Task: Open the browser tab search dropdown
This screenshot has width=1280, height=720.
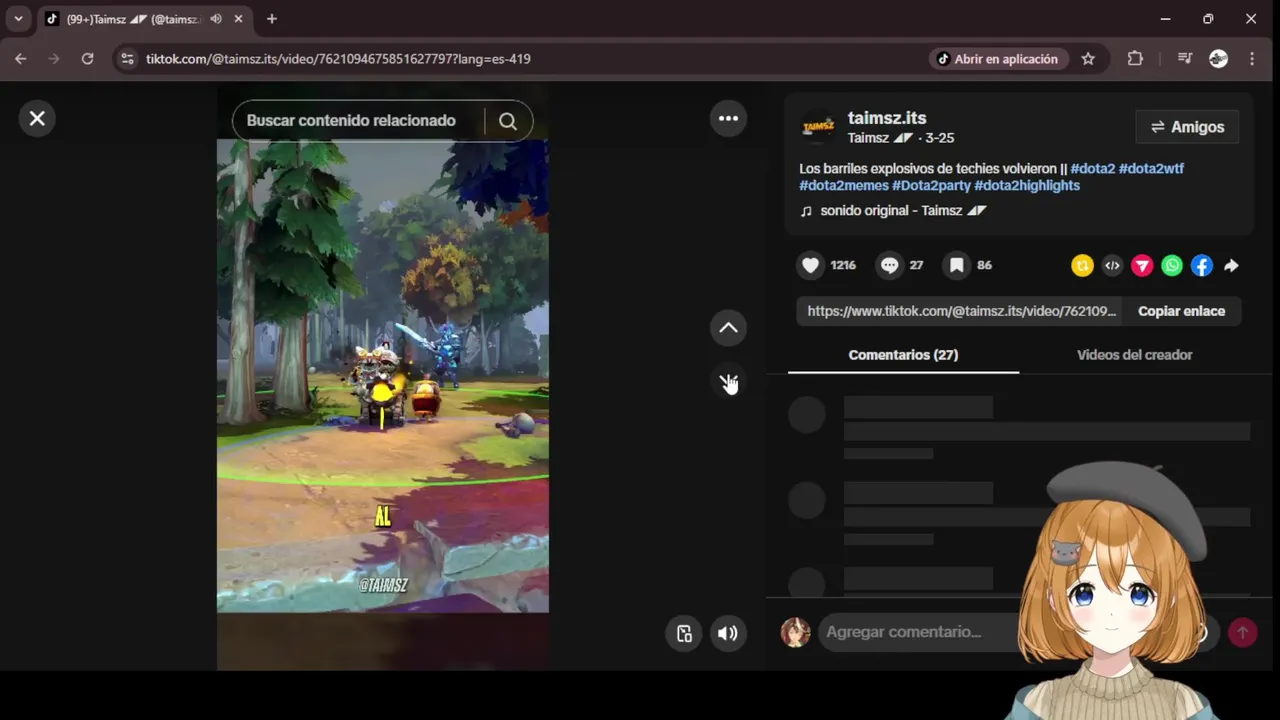Action: point(18,19)
